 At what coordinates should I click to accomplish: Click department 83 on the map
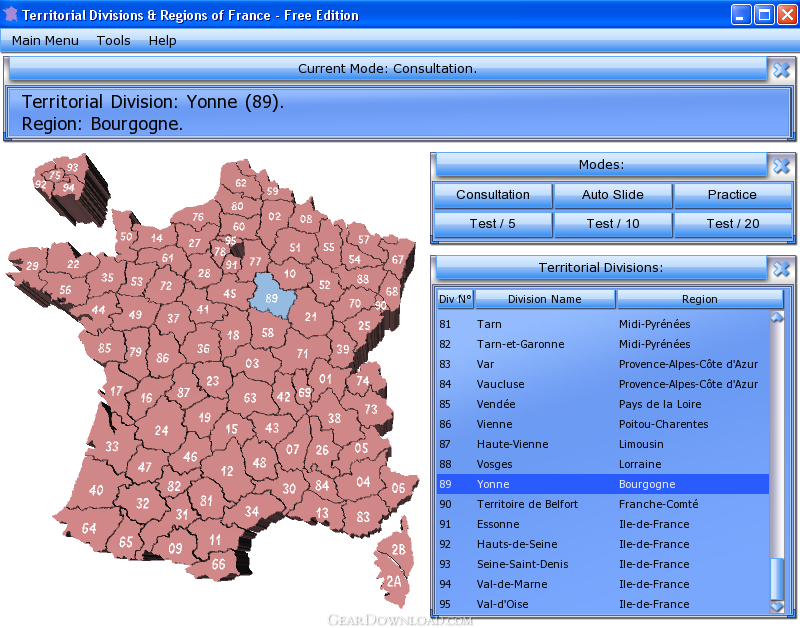point(363,517)
